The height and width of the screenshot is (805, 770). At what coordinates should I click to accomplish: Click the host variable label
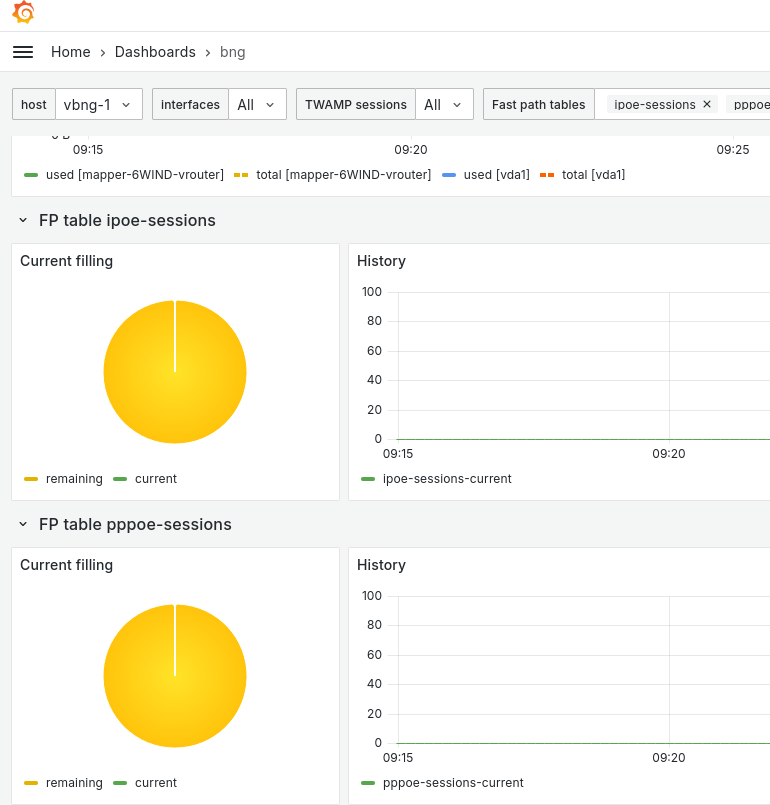(34, 105)
